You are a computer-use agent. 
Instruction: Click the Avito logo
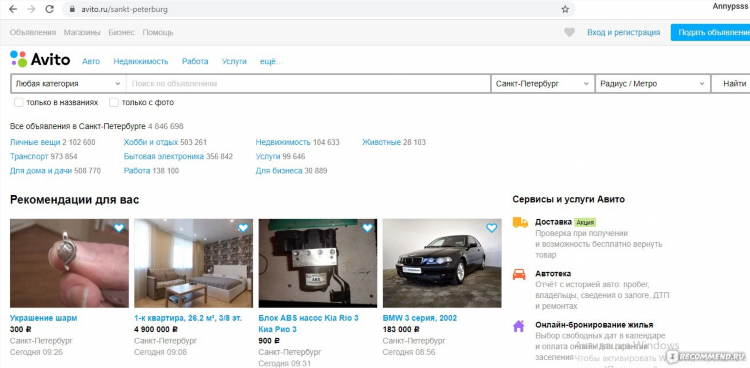click(40, 59)
